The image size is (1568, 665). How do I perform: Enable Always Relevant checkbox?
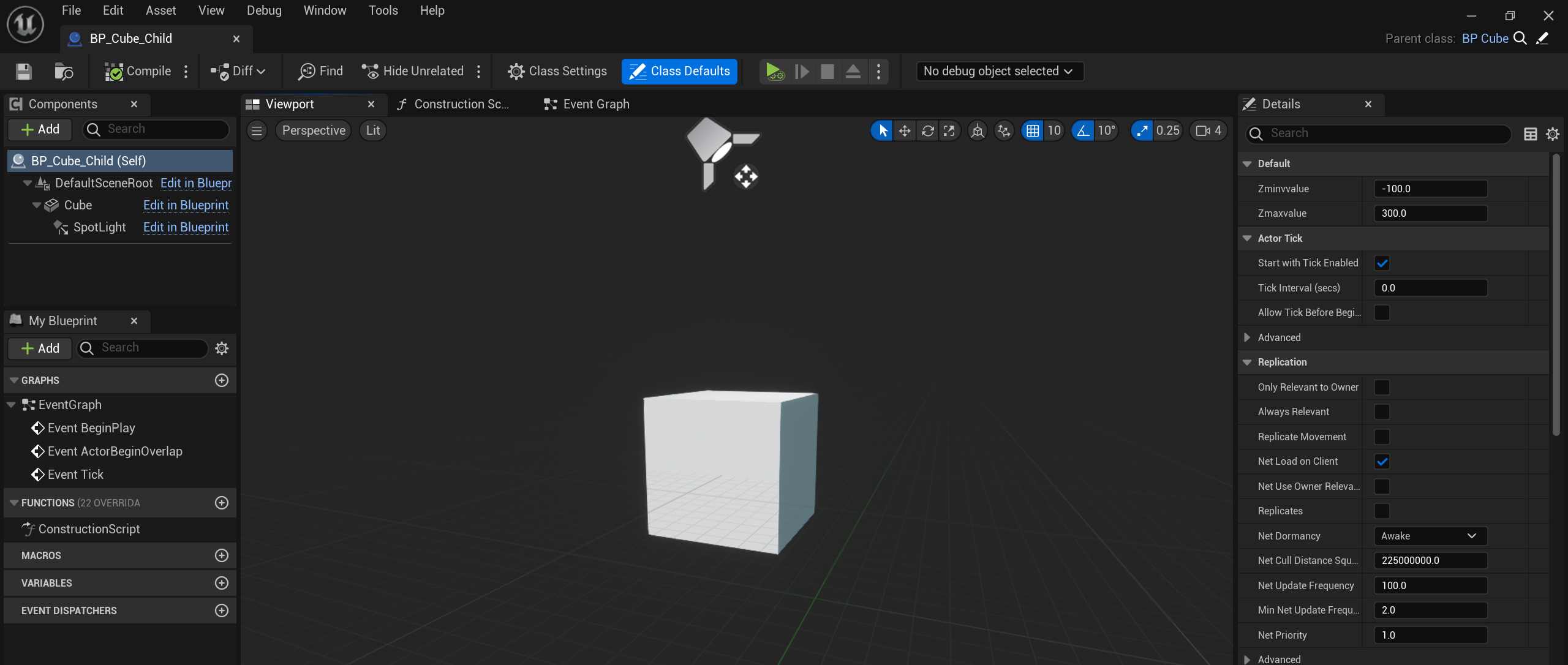[1382, 412]
